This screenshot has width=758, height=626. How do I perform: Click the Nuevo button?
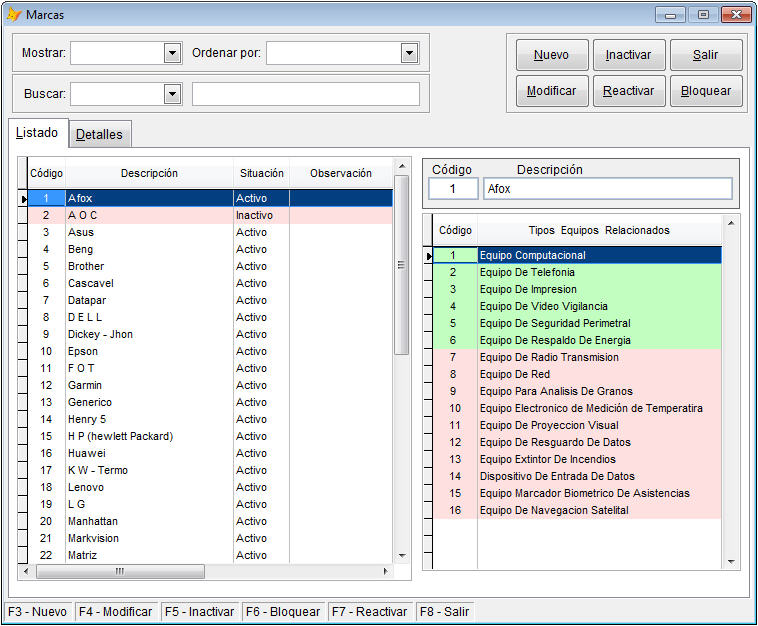pyautogui.click(x=552, y=55)
